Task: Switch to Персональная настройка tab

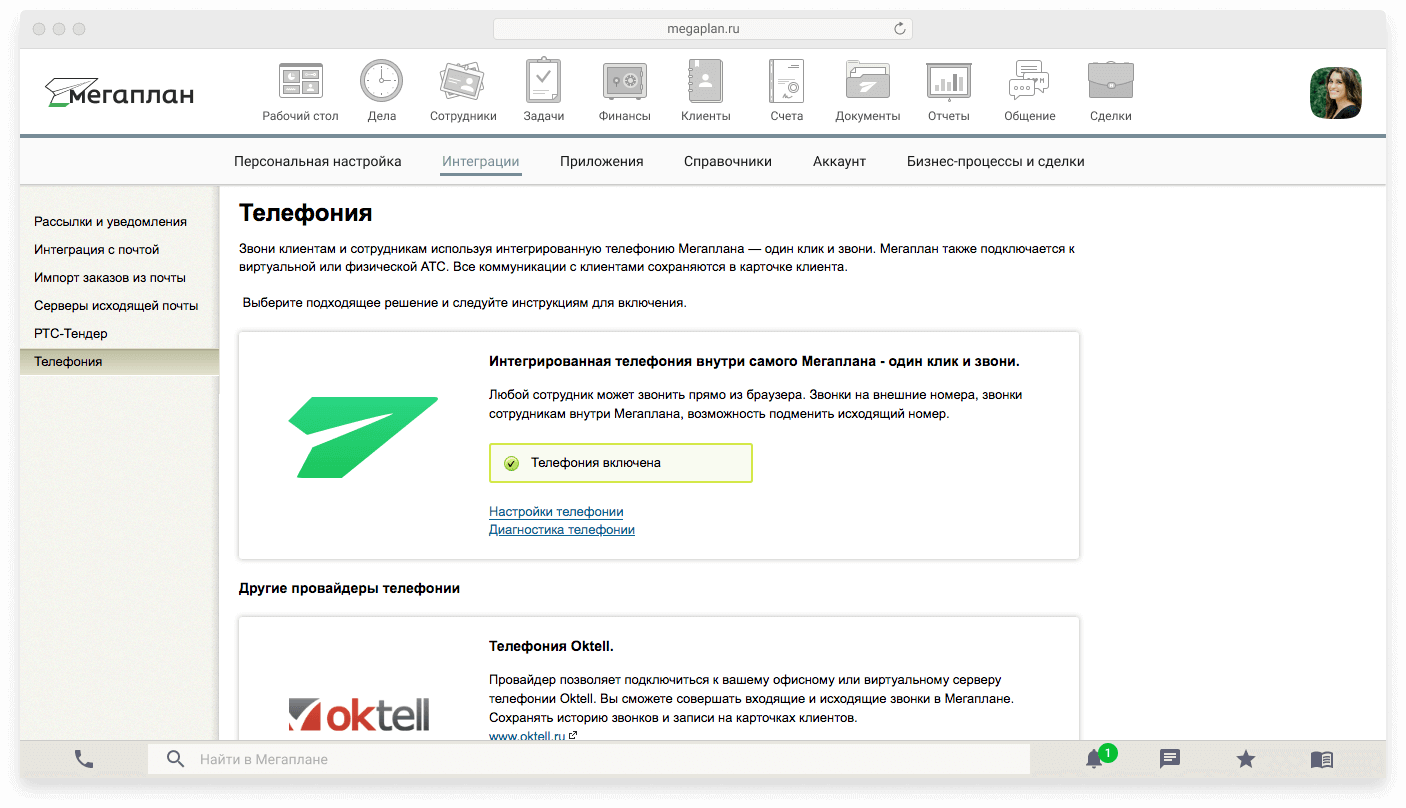Action: pos(318,161)
